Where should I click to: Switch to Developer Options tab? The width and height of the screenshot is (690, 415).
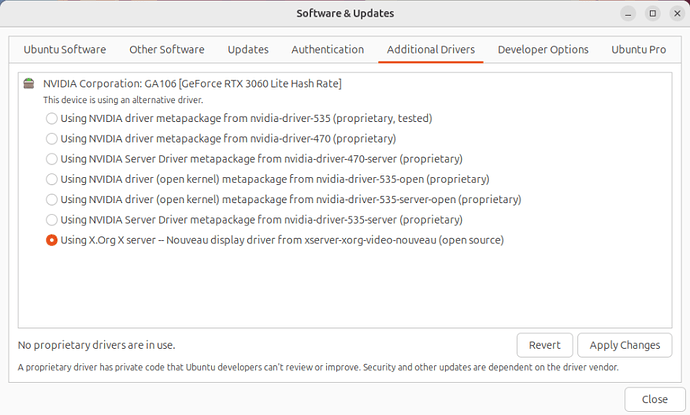pos(543,50)
